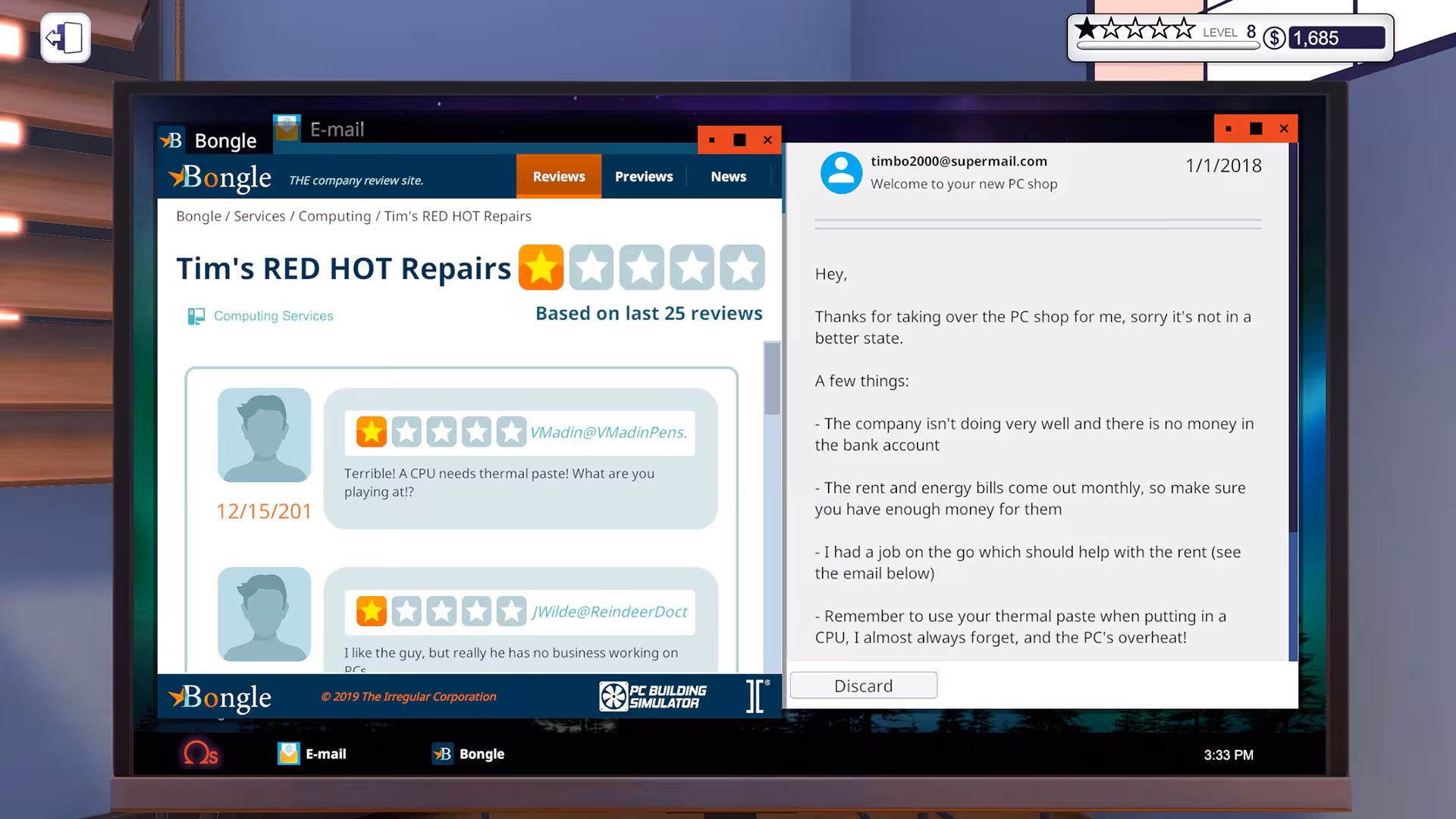1456x819 pixels.
Task: Click Computing in the breadcrumb
Action: (334, 216)
